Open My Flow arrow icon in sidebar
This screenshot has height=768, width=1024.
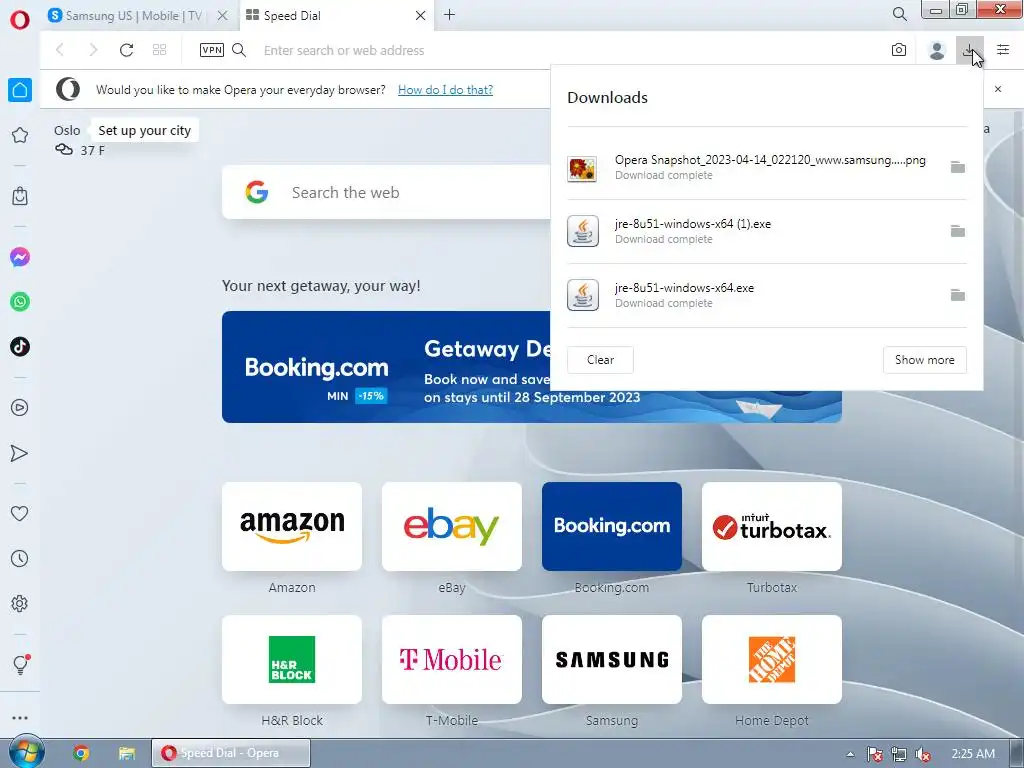coord(20,453)
